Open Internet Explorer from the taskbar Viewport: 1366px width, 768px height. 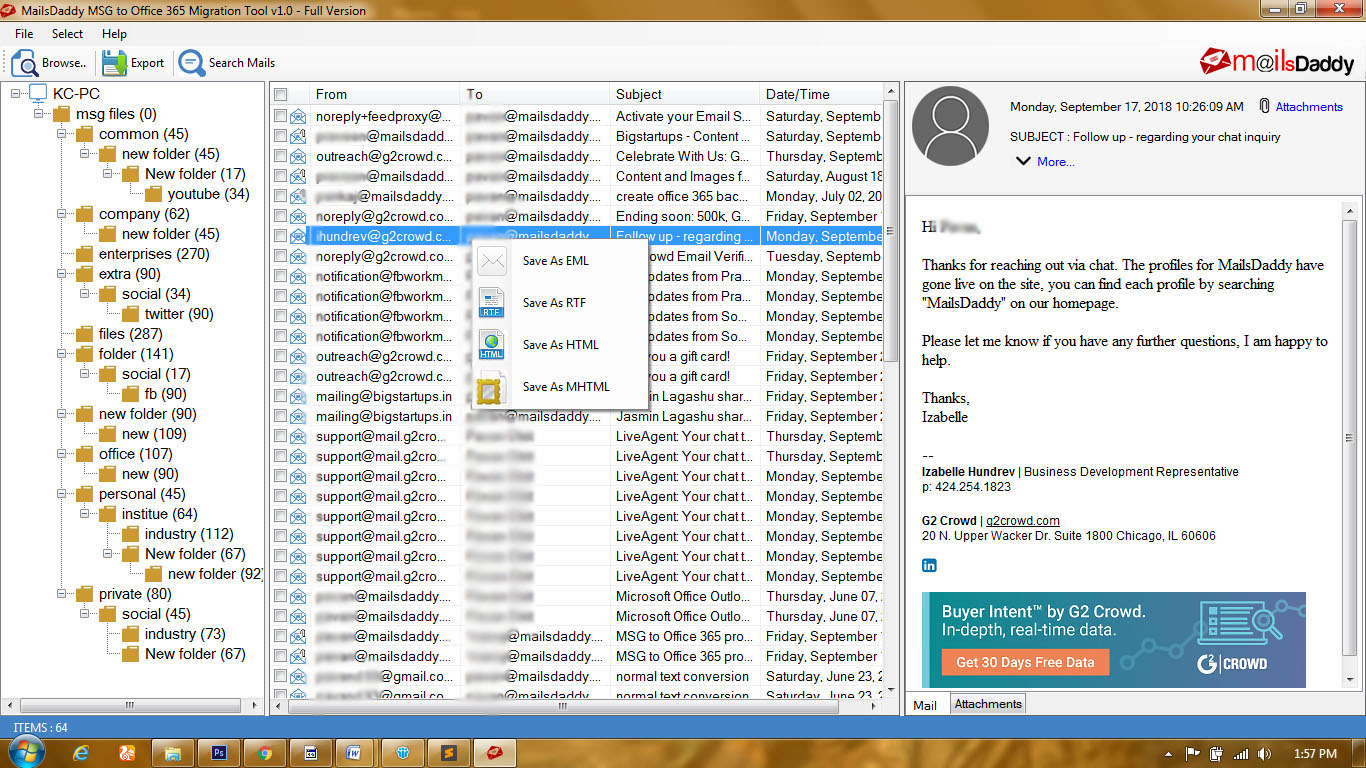(79, 753)
